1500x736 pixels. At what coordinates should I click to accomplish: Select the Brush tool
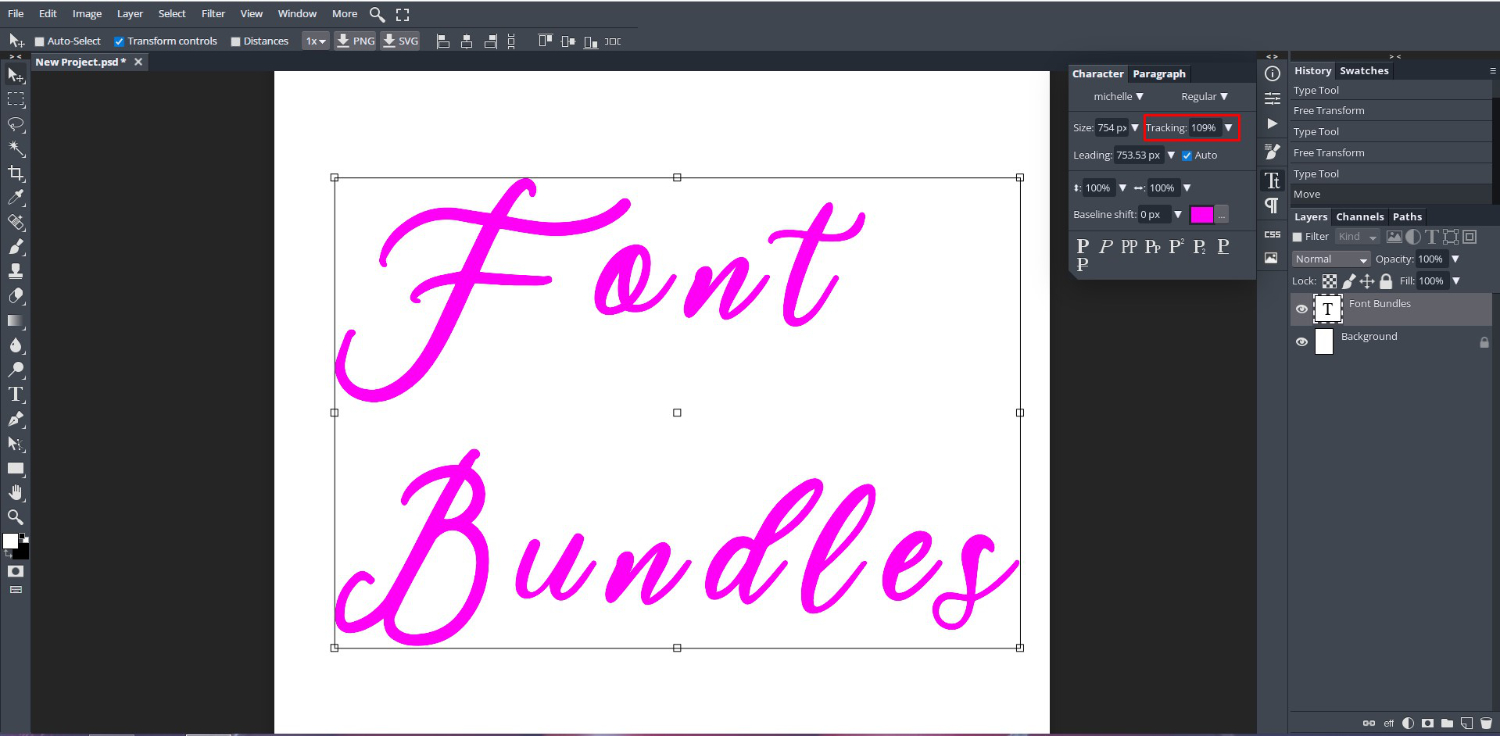(16, 247)
